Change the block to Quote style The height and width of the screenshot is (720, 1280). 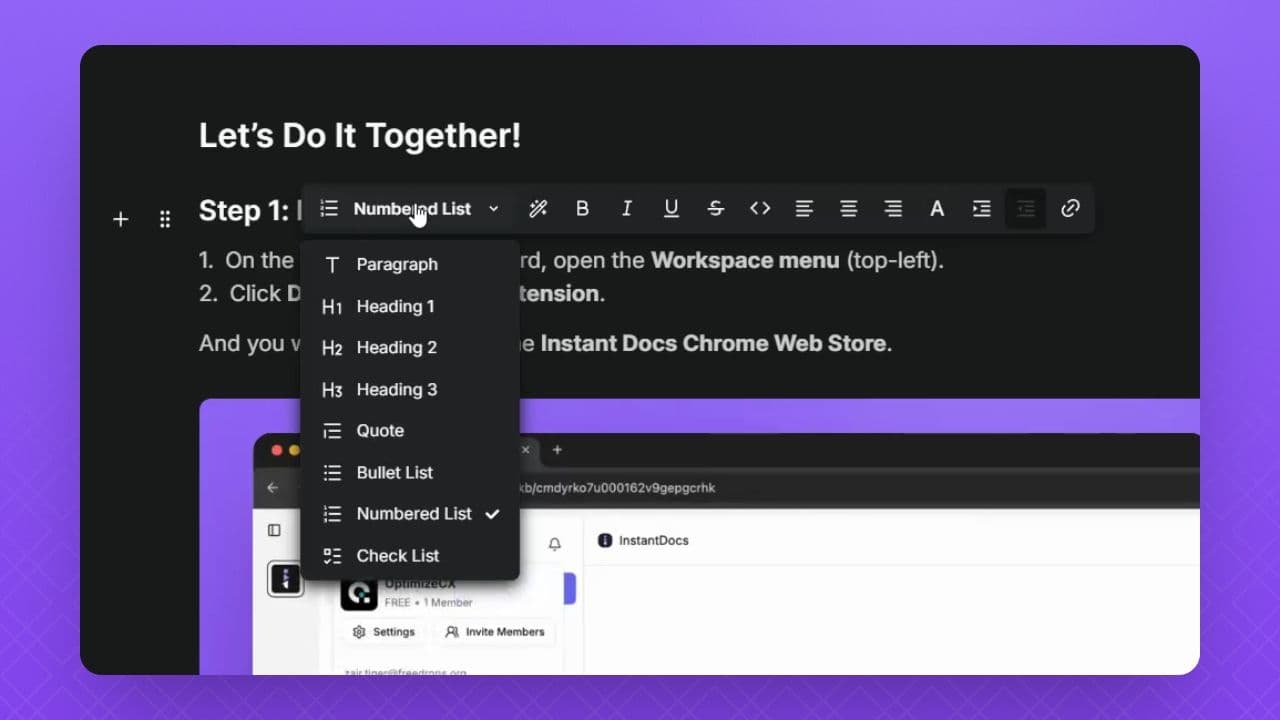378,430
